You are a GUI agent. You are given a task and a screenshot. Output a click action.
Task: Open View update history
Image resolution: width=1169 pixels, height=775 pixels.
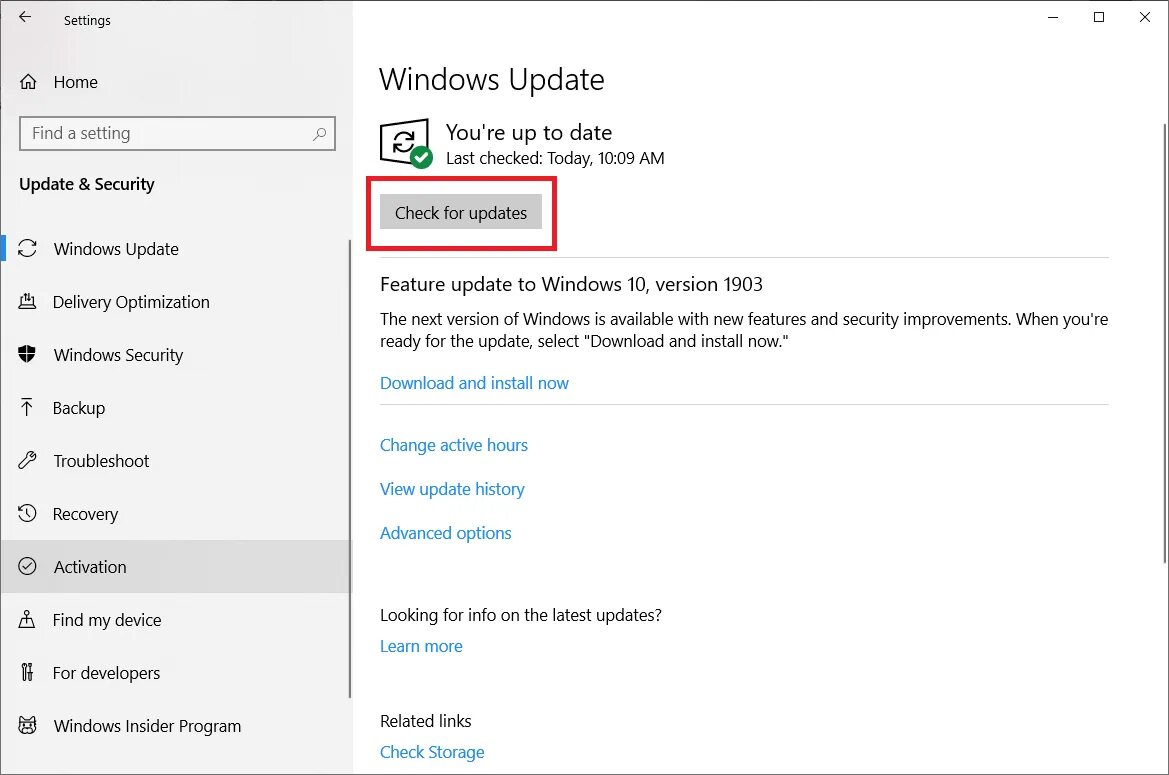[453, 489]
